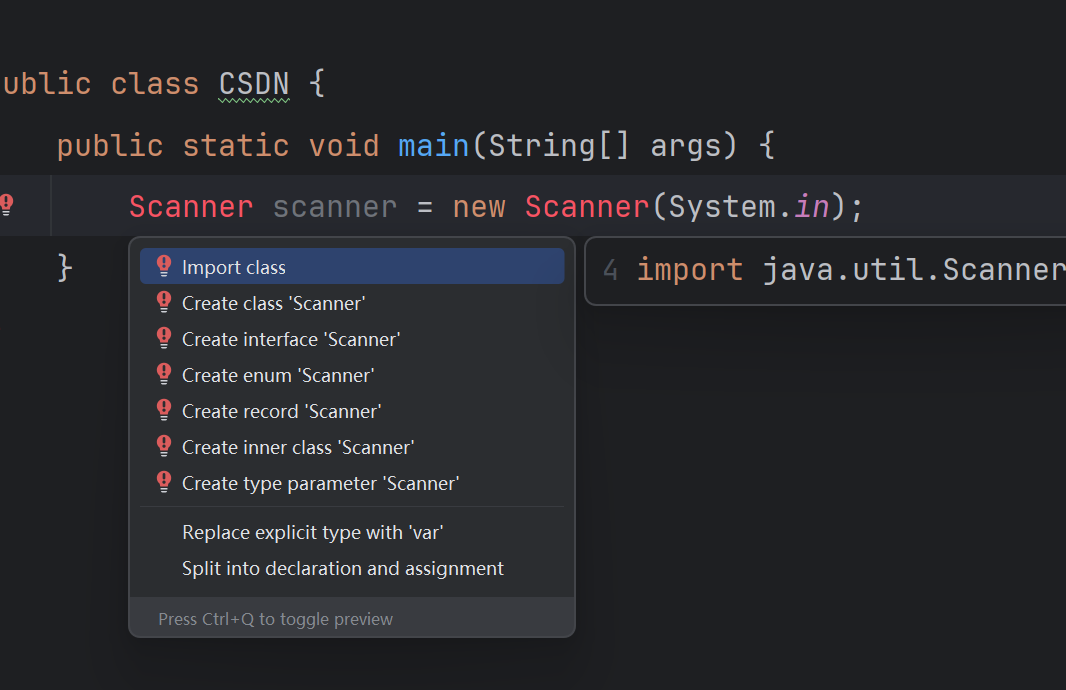Click the 'Press Ctrl+Q to toggle preview' hint
1066x690 pixels.
(x=275, y=619)
